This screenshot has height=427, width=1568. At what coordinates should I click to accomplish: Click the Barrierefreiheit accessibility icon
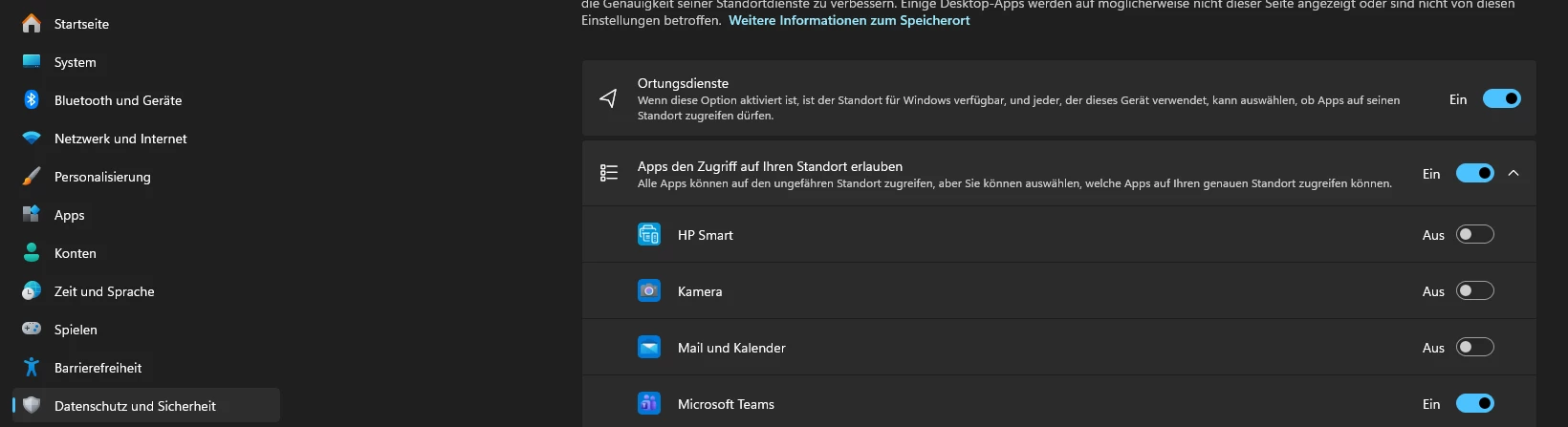32,368
